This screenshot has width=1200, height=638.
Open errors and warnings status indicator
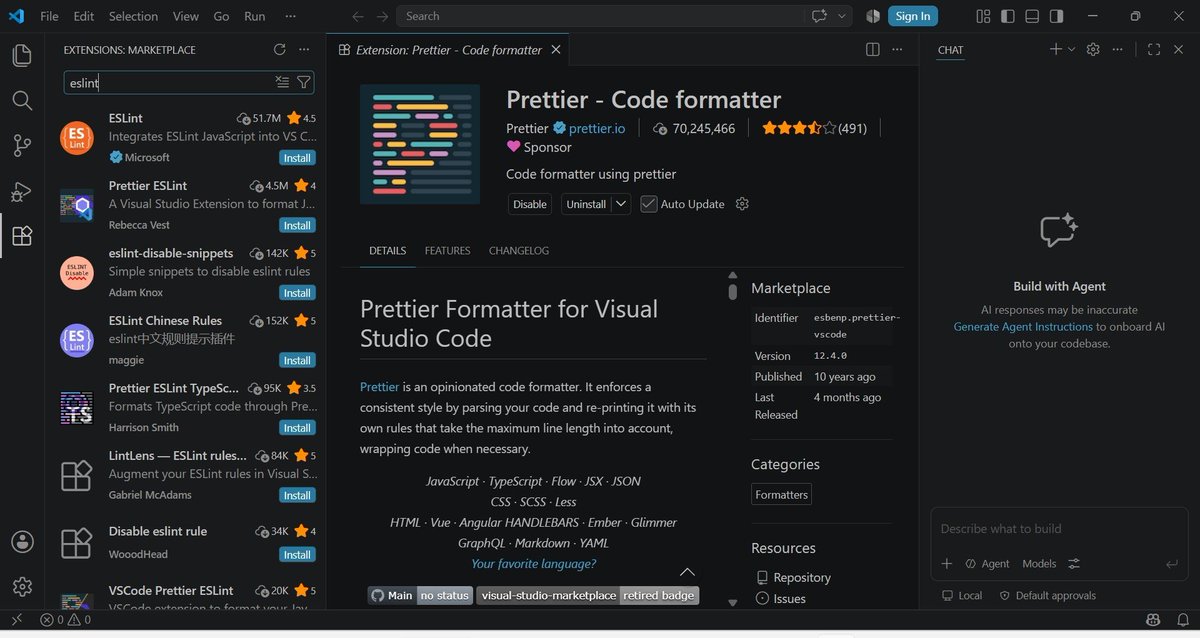(65, 620)
